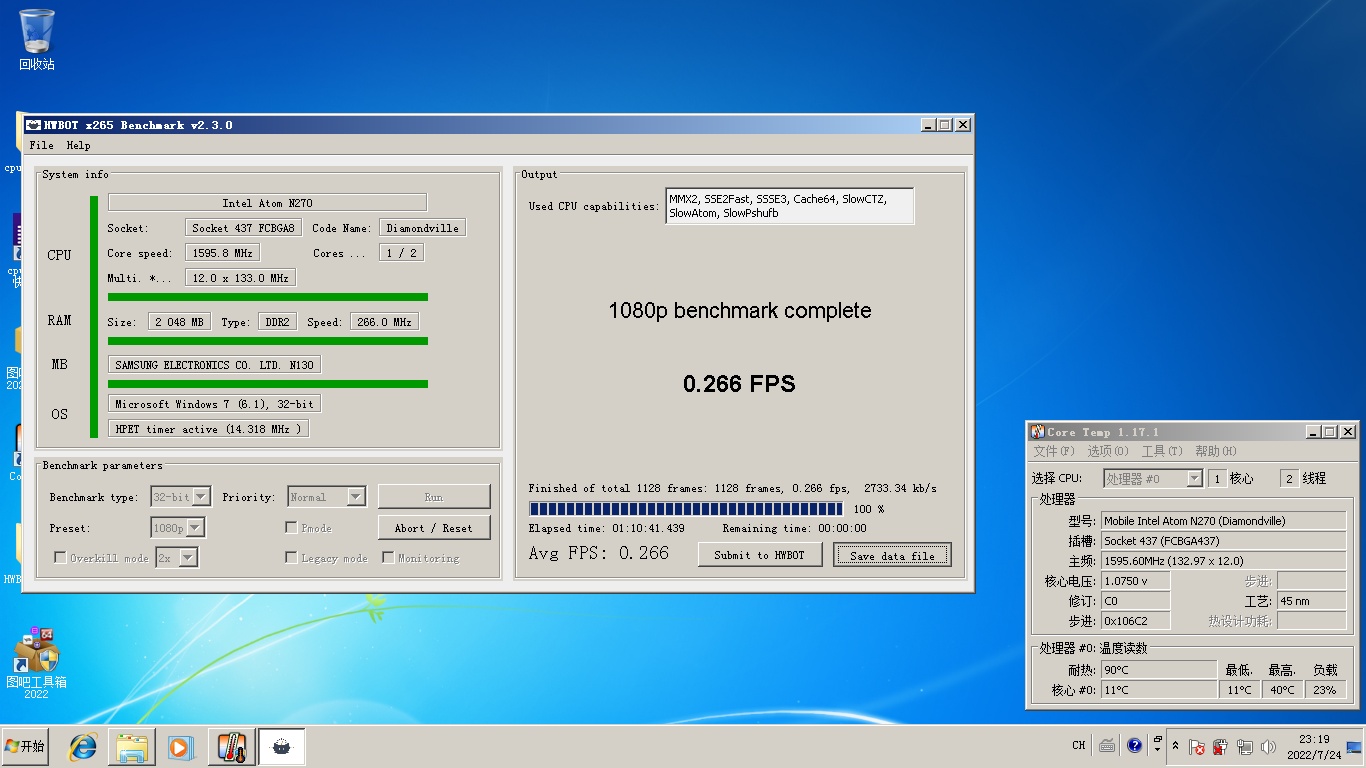1366x768 pixels.
Task: Switch to Core Temp thermometer taskbar icon
Action: click(x=232, y=747)
